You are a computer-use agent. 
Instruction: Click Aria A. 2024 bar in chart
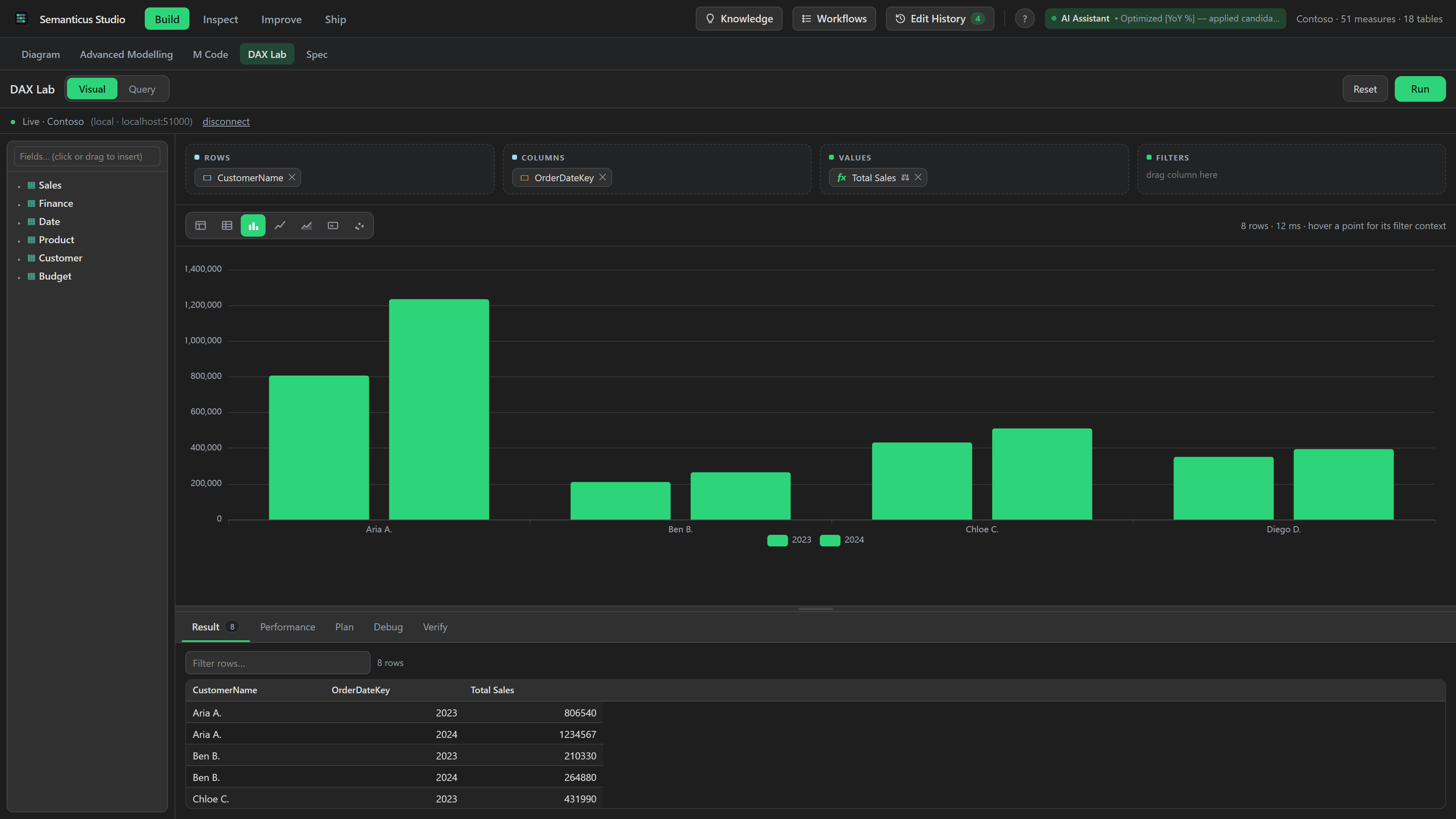[438, 409]
